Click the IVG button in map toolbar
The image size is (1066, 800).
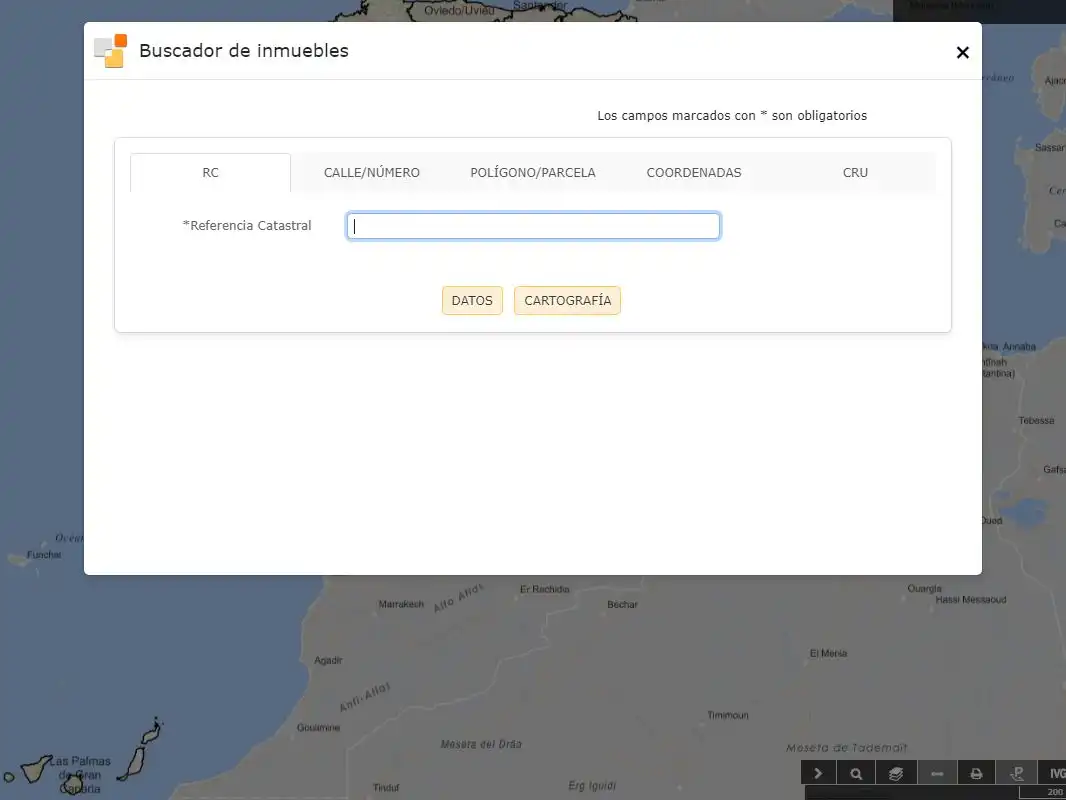click(1053, 773)
